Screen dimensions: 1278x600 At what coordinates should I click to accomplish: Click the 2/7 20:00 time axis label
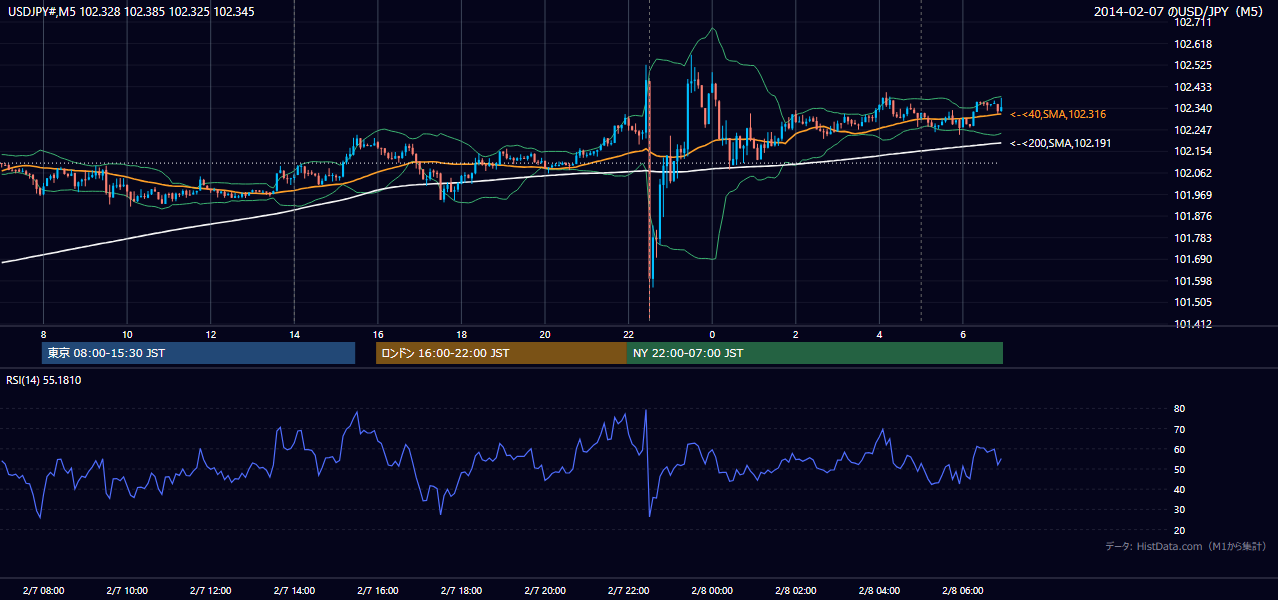pyautogui.click(x=545, y=590)
